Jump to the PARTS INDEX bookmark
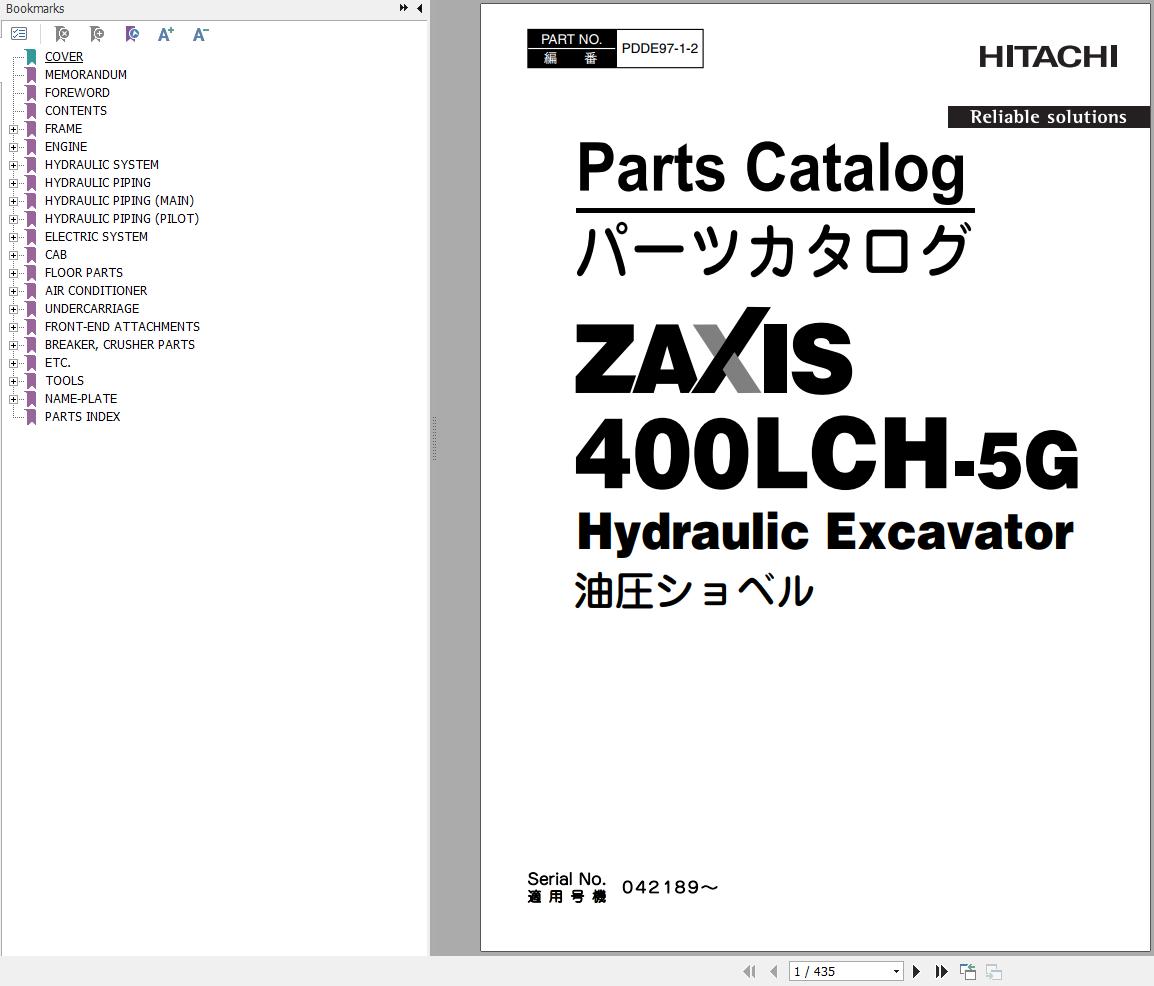Viewport: 1154px width, 986px height. tap(82, 416)
